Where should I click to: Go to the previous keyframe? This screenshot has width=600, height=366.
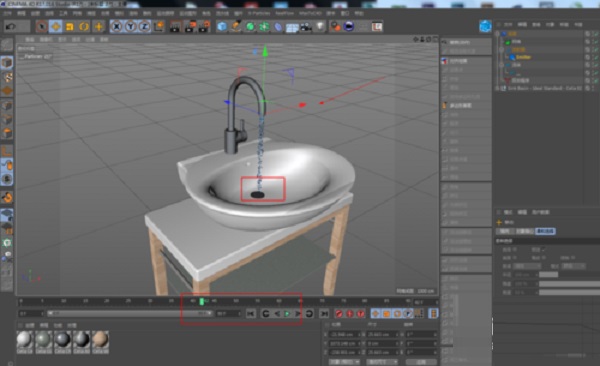[266, 314]
